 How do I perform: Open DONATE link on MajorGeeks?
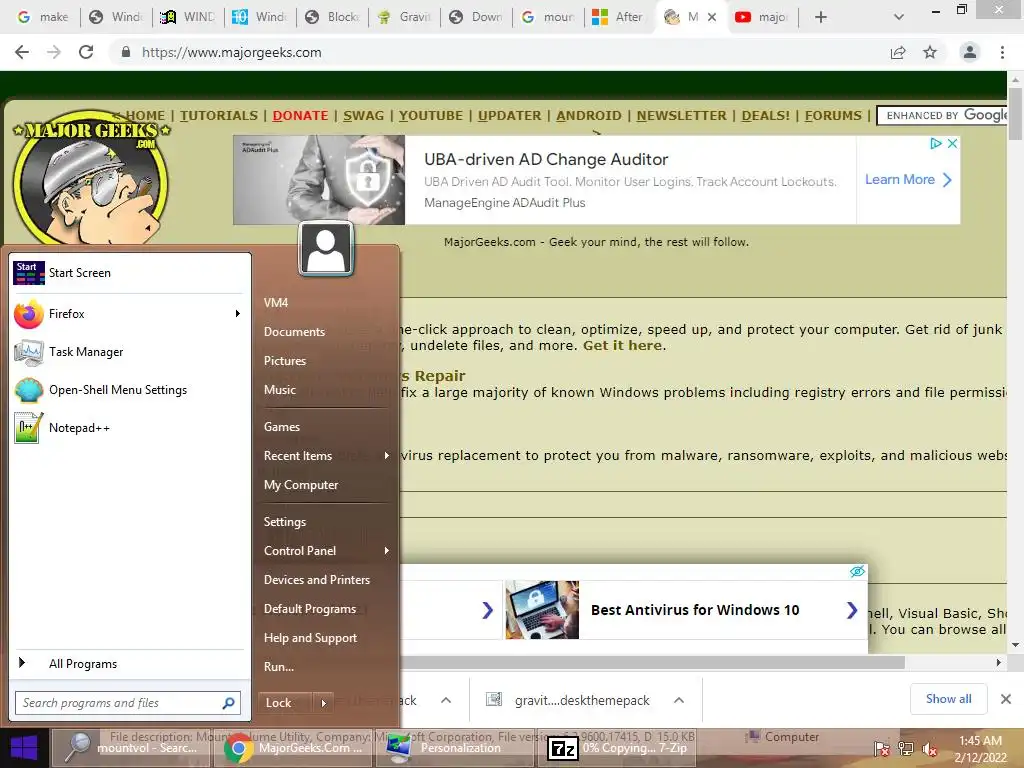click(300, 116)
